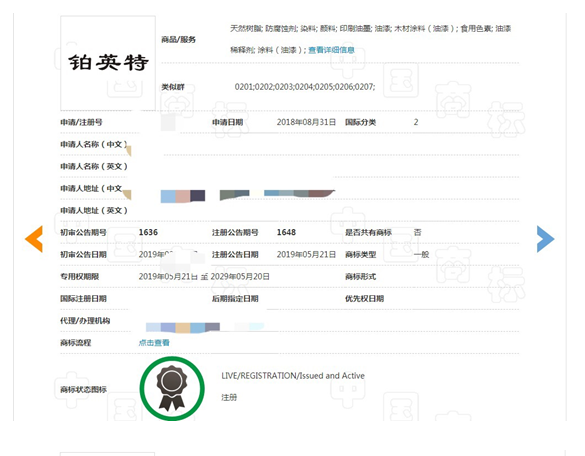The height and width of the screenshot is (456, 585).
Task: Go to next trademark with blue arrow
Action: coord(545,239)
